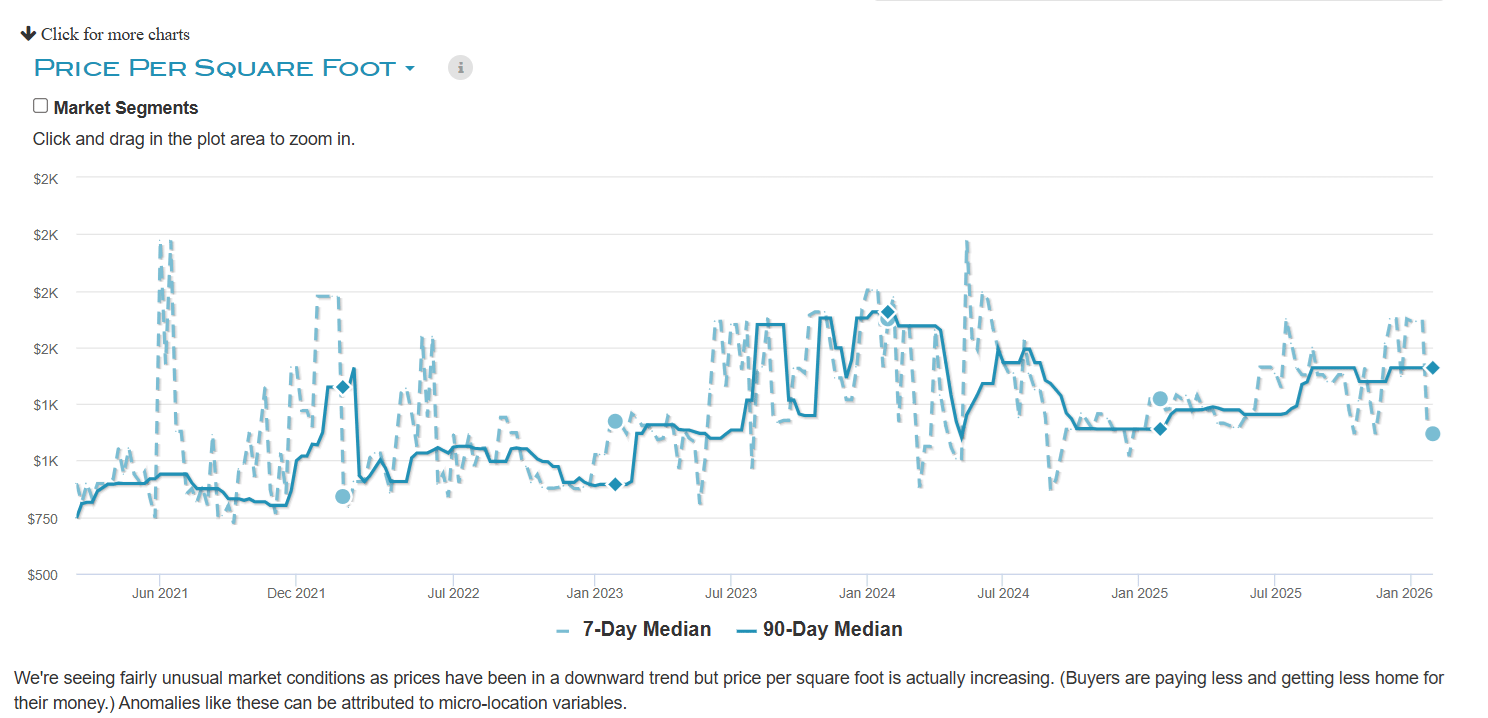The width and height of the screenshot is (1488, 718).
Task: Click the caret arrow after Price Per Square Foot
Action: 409,69
